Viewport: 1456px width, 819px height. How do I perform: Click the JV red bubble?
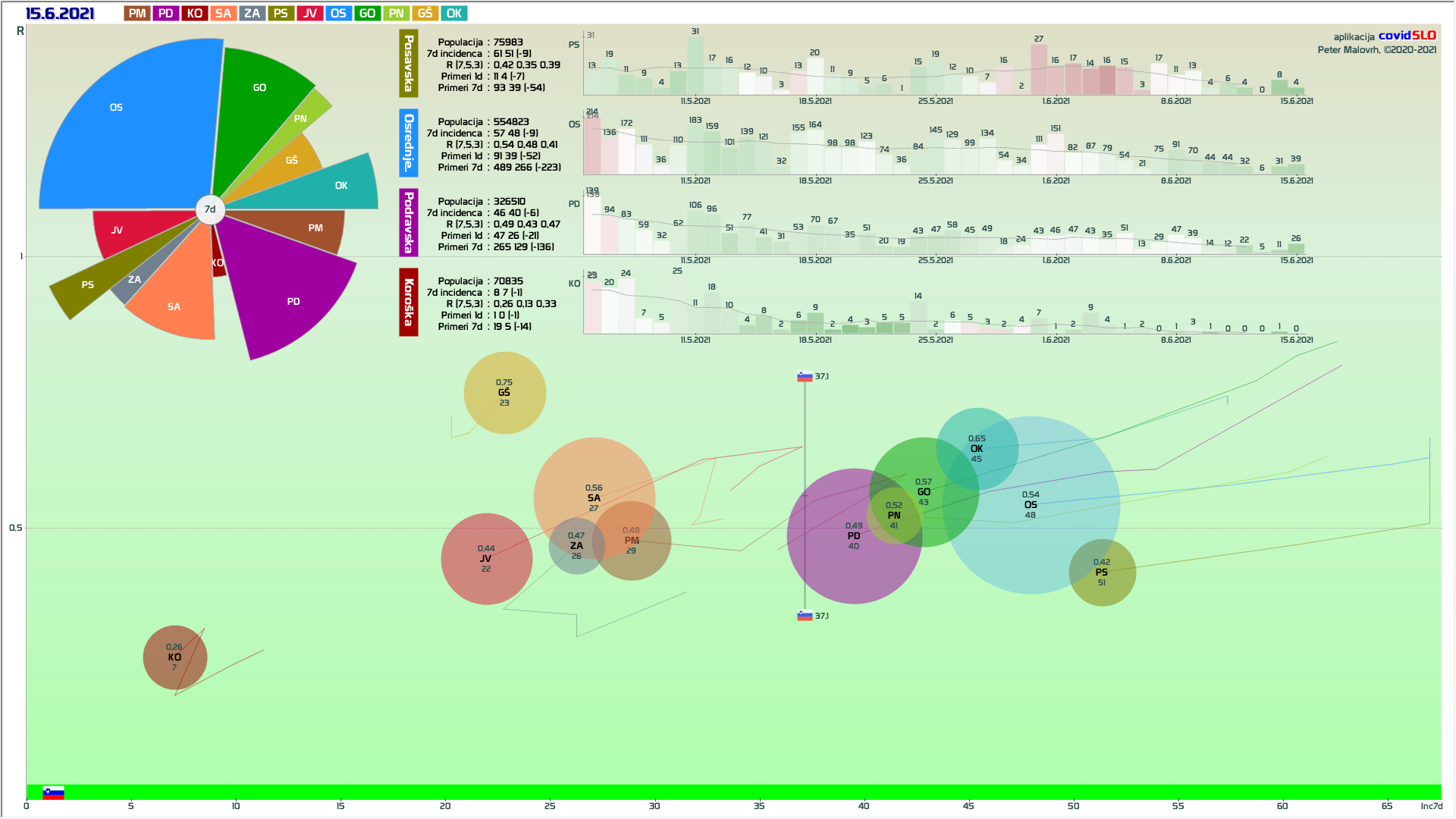coord(486,559)
